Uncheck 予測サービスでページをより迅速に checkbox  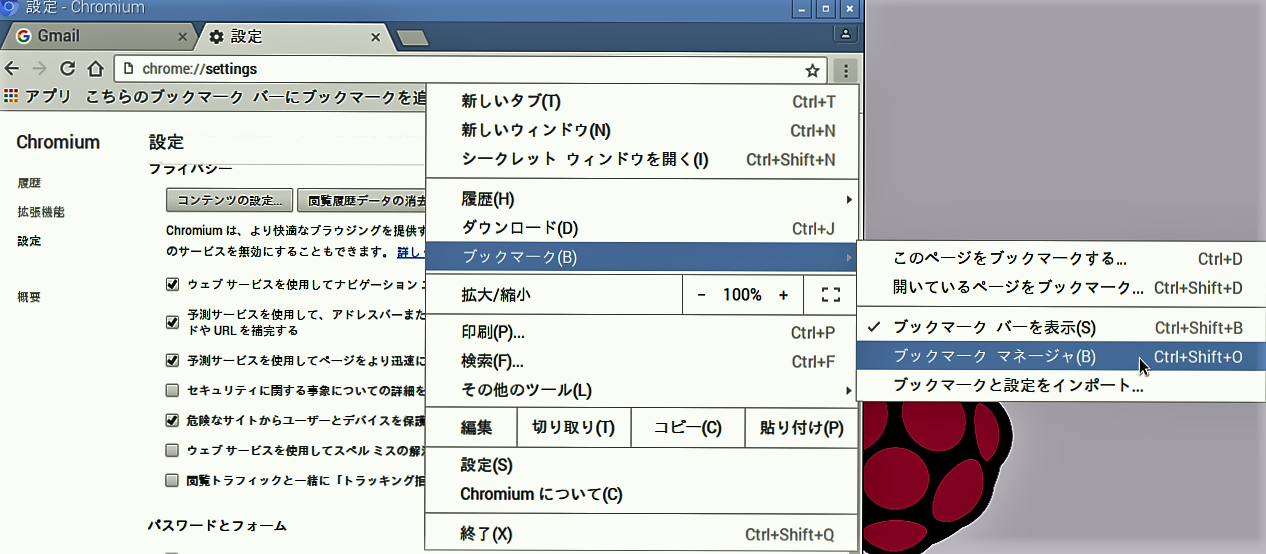pyautogui.click(x=172, y=360)
